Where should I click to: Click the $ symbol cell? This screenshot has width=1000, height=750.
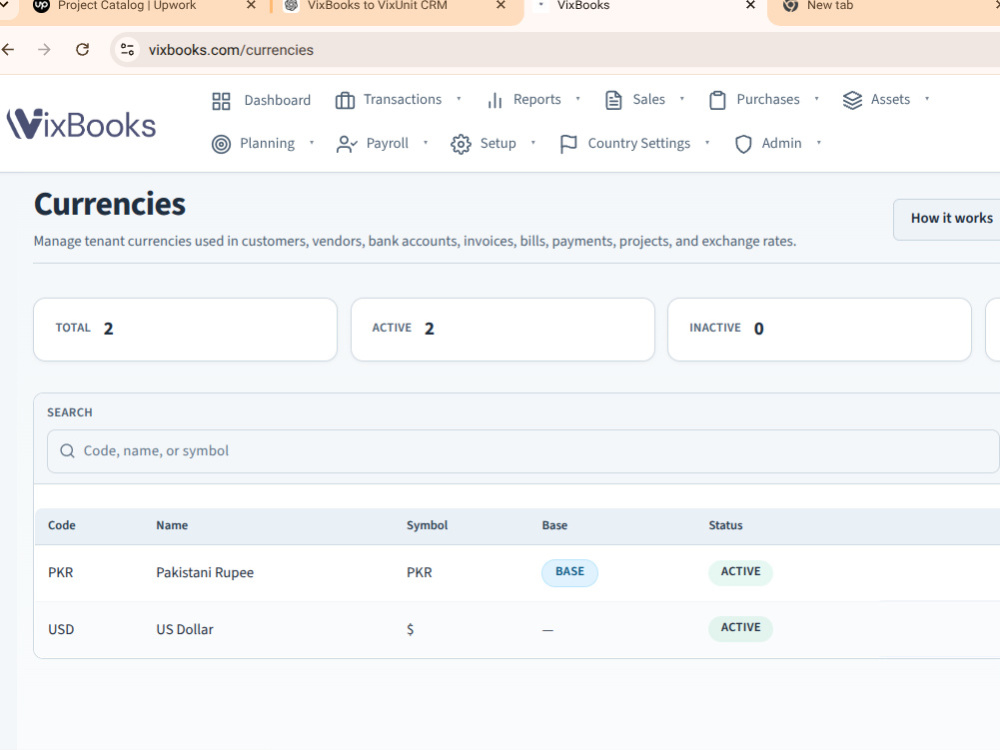tap(410, 629)
